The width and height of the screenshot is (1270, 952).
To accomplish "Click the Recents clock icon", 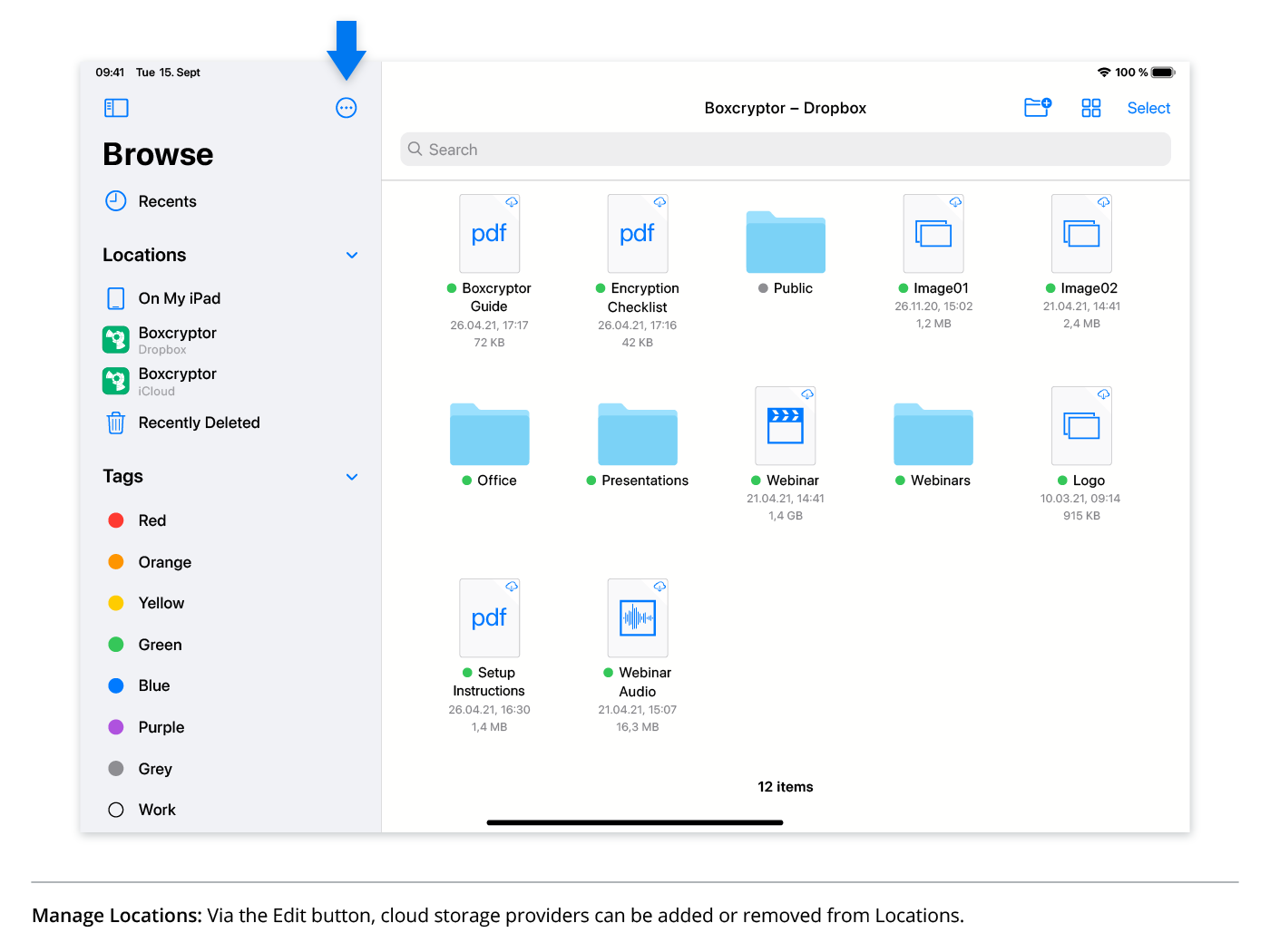I will tap(116, 201).
